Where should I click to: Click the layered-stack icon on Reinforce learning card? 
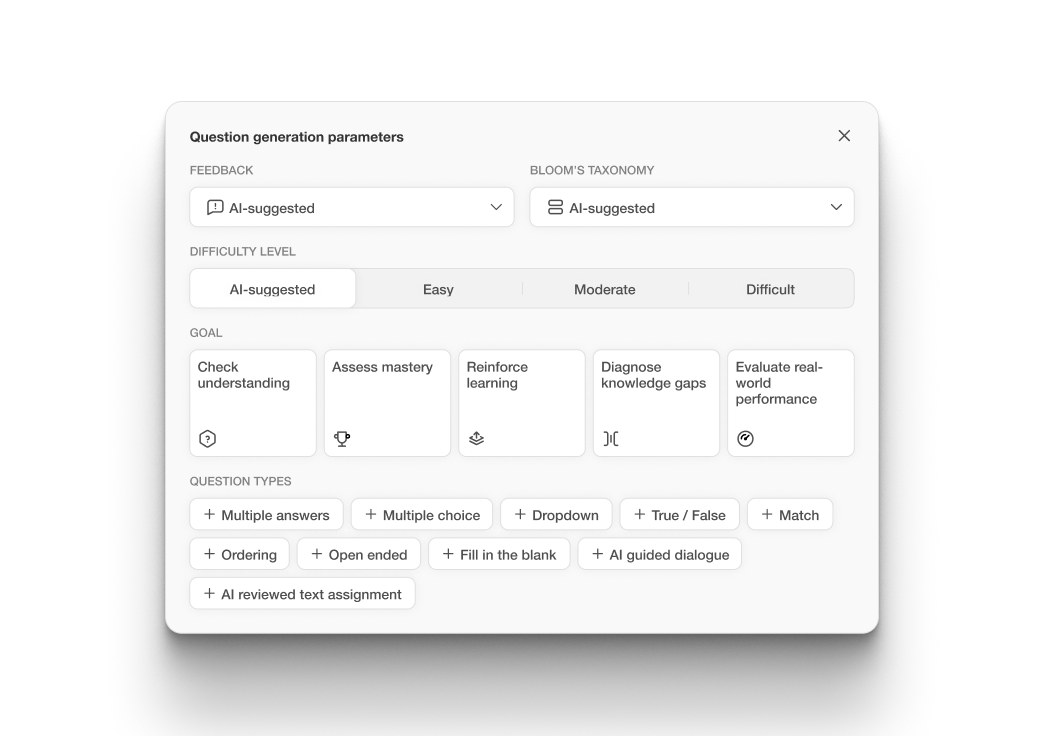coord(475,437)
